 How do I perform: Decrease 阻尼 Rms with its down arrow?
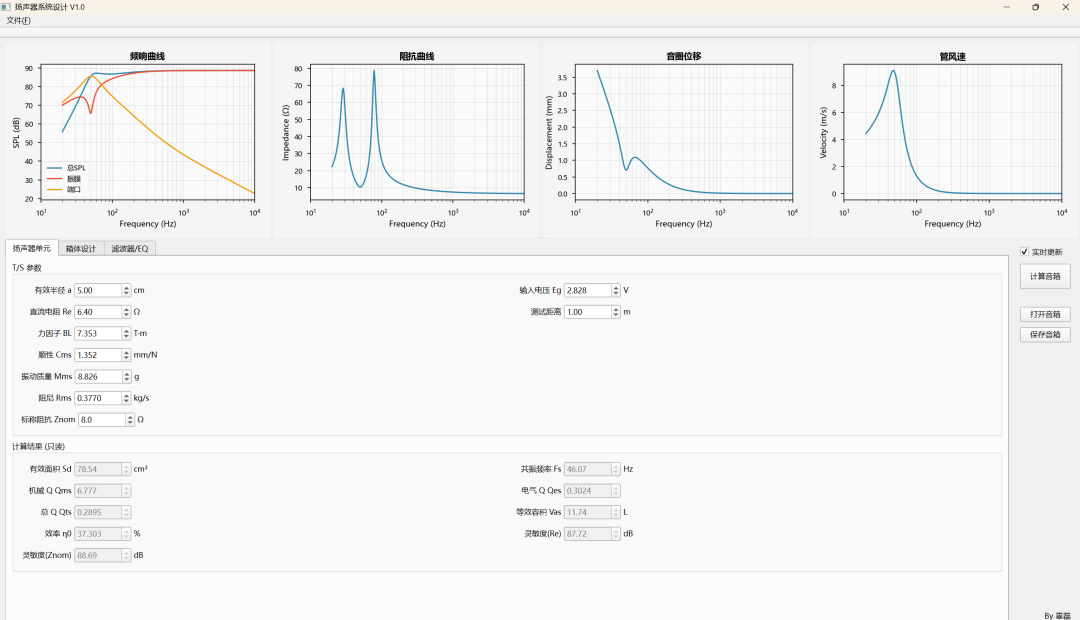pos(127,401)
